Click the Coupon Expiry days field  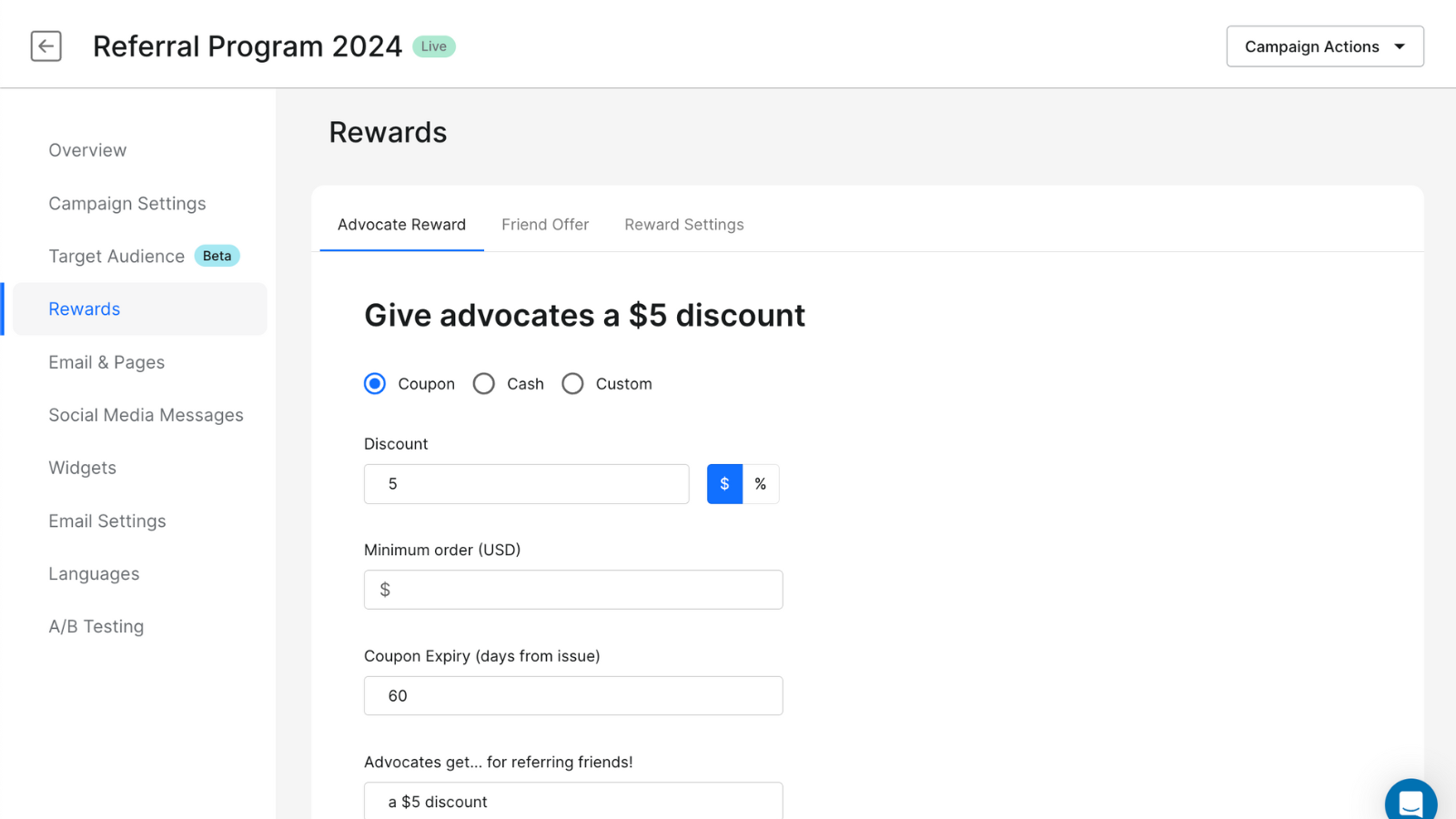click(x=572, y=695)
